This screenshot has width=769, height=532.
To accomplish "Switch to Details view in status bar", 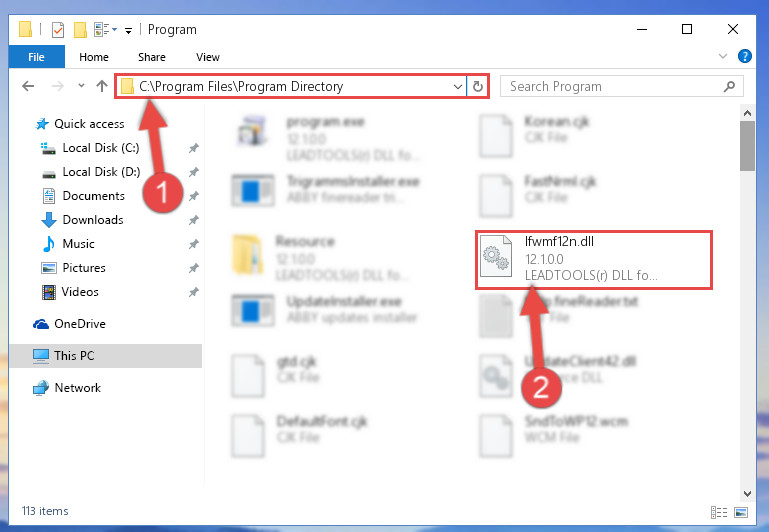I will point(719,512).
